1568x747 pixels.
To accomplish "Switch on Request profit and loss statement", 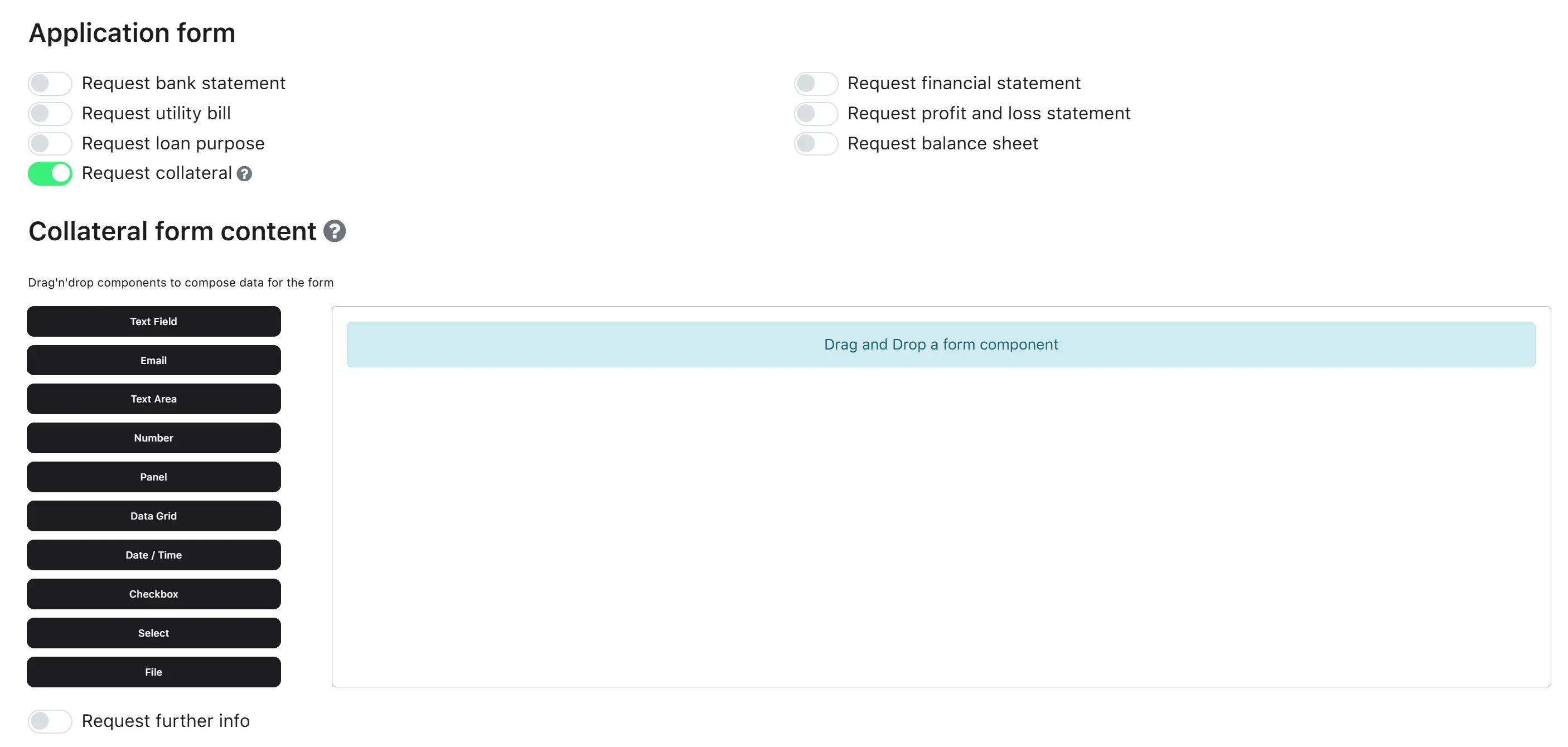I will tap(816, 113).
